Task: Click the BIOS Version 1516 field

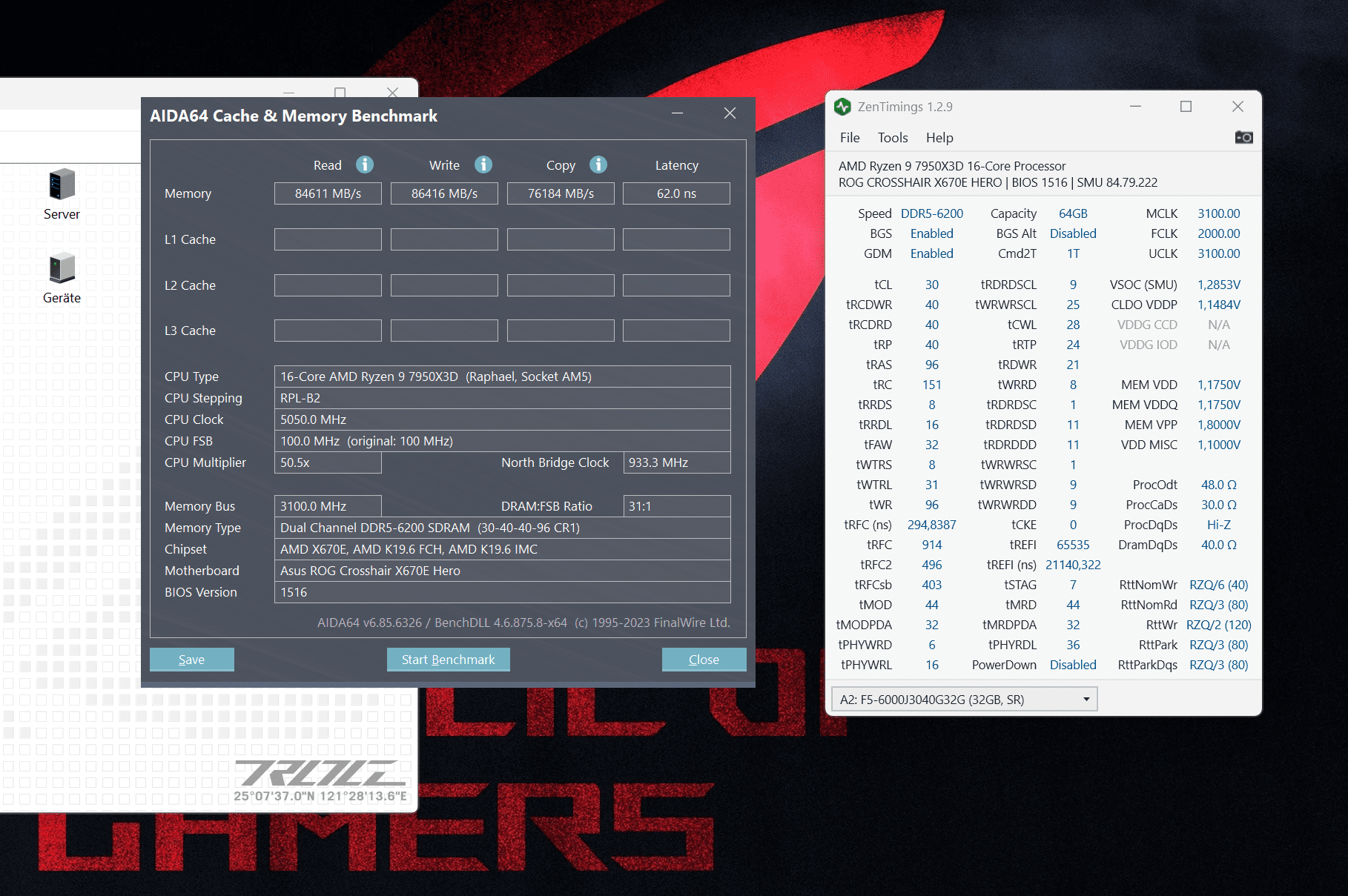Action: click(502, 592)
